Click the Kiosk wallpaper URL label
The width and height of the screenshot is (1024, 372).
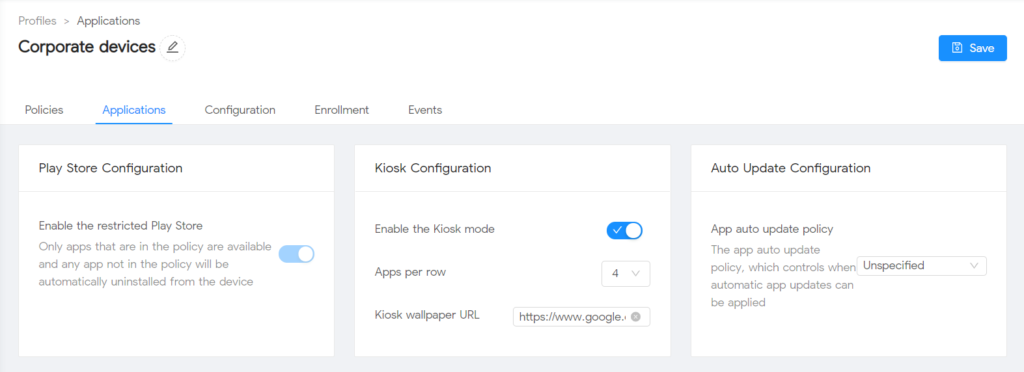tap(427, 315)
